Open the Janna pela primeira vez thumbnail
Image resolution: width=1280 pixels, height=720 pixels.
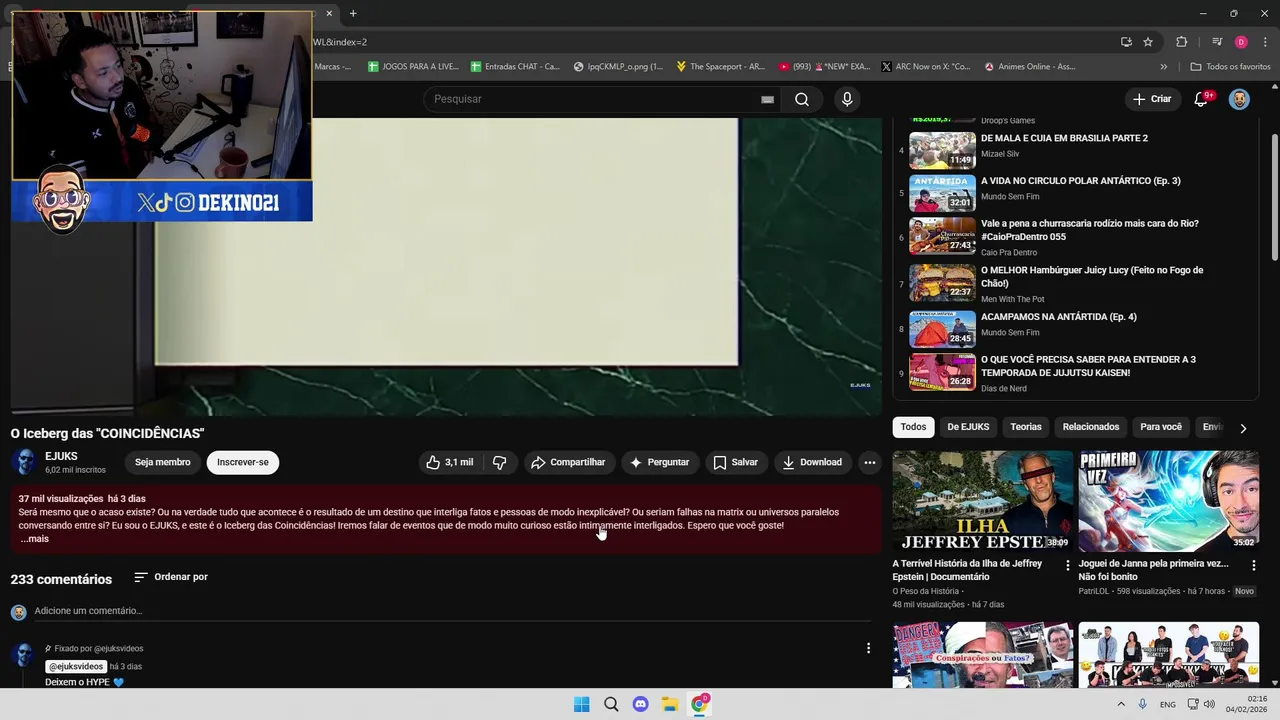(1168, 501)
